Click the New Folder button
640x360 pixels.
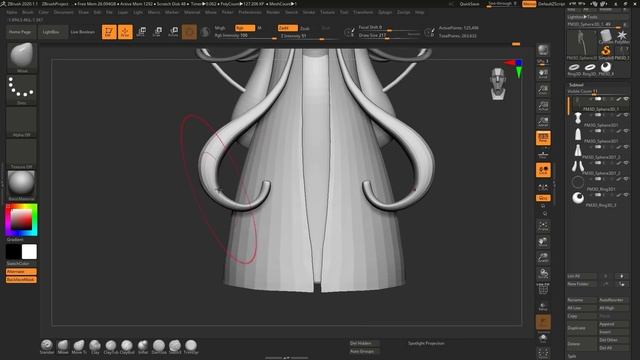point(582,284)
